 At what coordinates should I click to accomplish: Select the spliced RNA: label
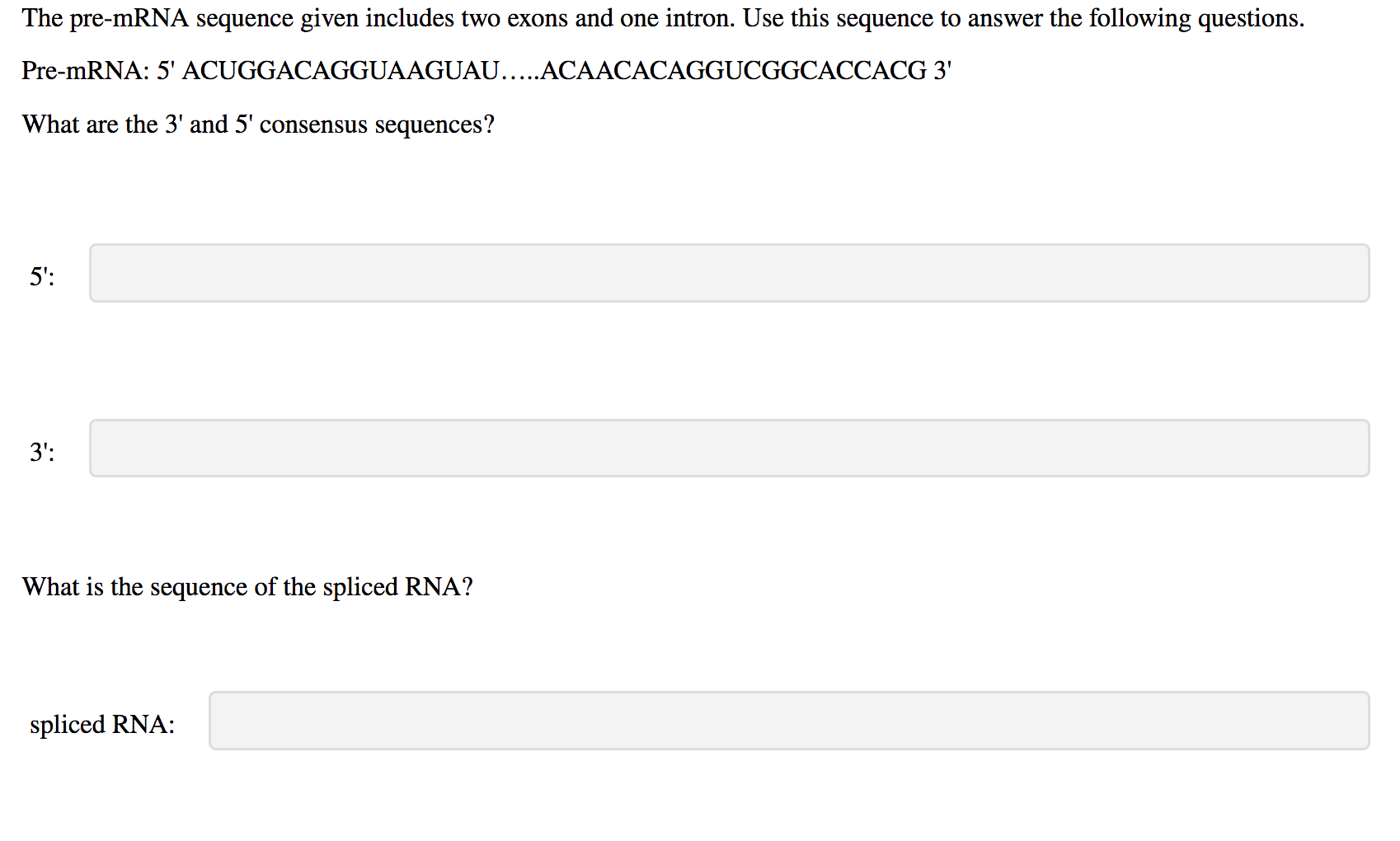pos(101,724)
